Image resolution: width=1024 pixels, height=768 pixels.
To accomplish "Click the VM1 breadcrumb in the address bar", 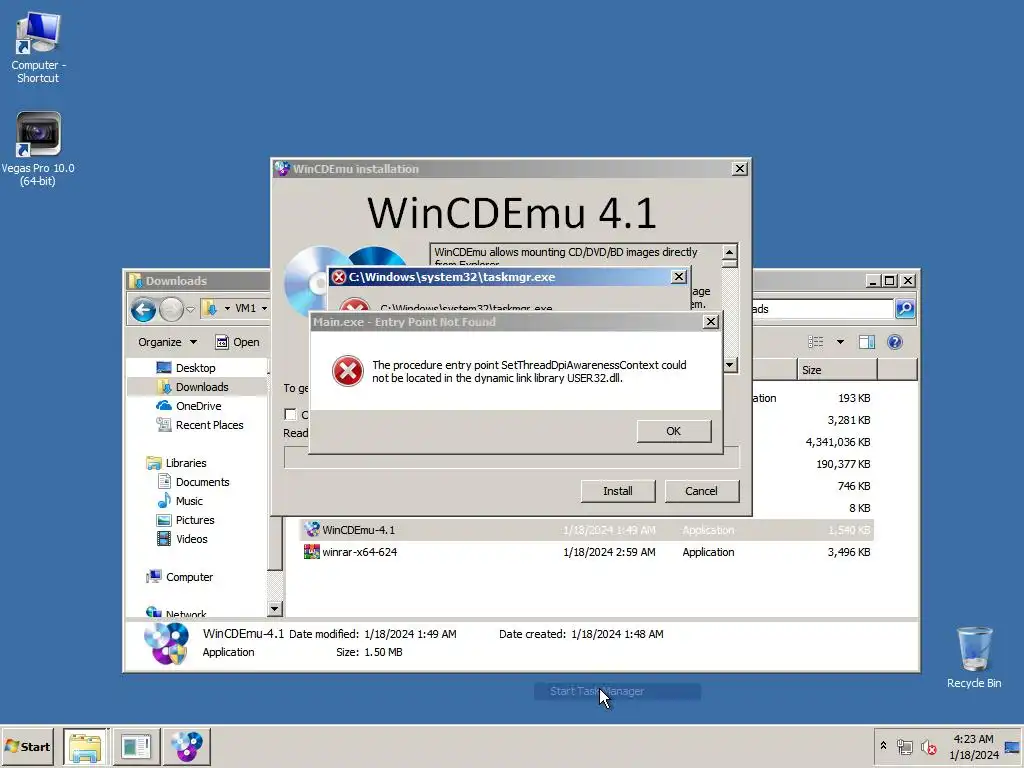I will pos(246,308).
